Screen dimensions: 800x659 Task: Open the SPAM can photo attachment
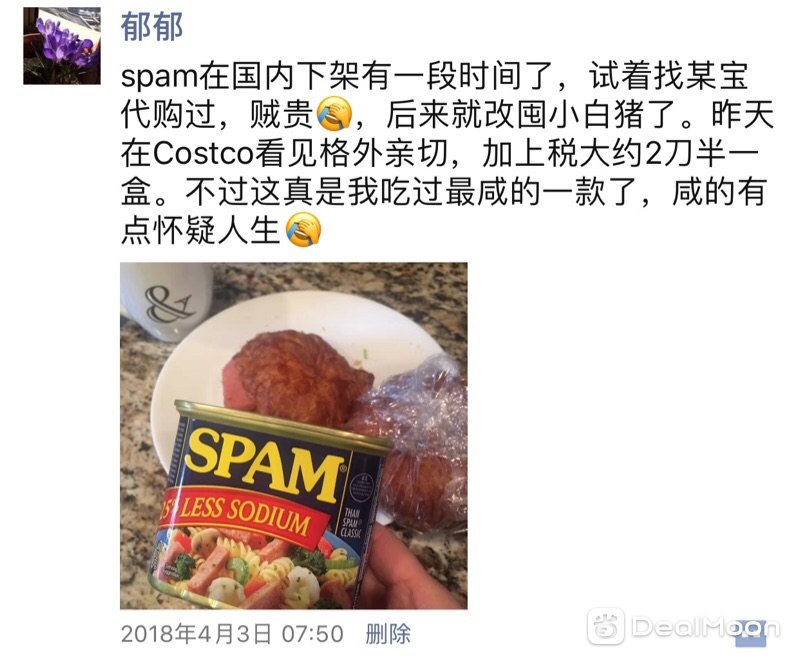coord(293,436)
